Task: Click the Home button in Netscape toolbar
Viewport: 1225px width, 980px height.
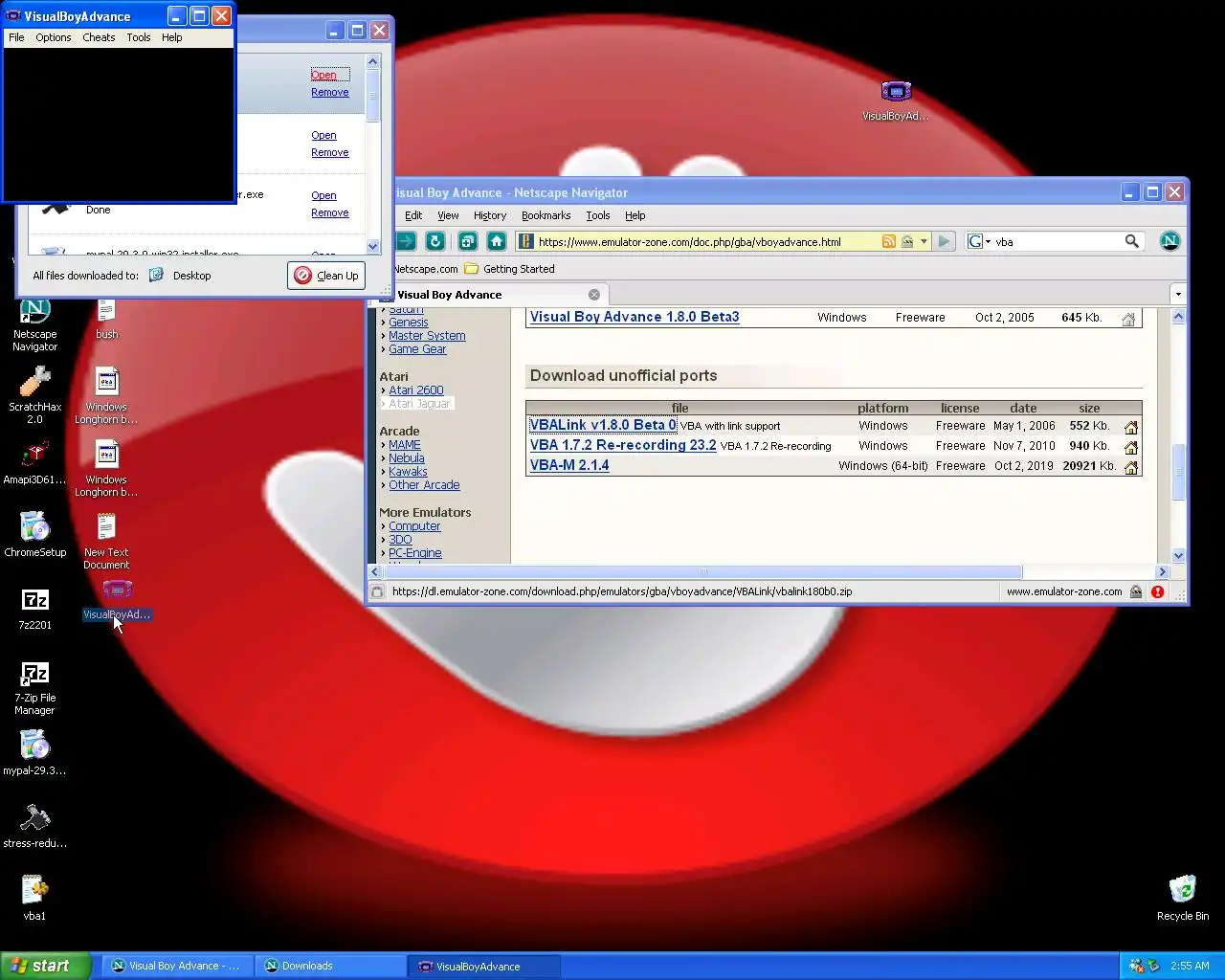Action: (x=497, y=241)
